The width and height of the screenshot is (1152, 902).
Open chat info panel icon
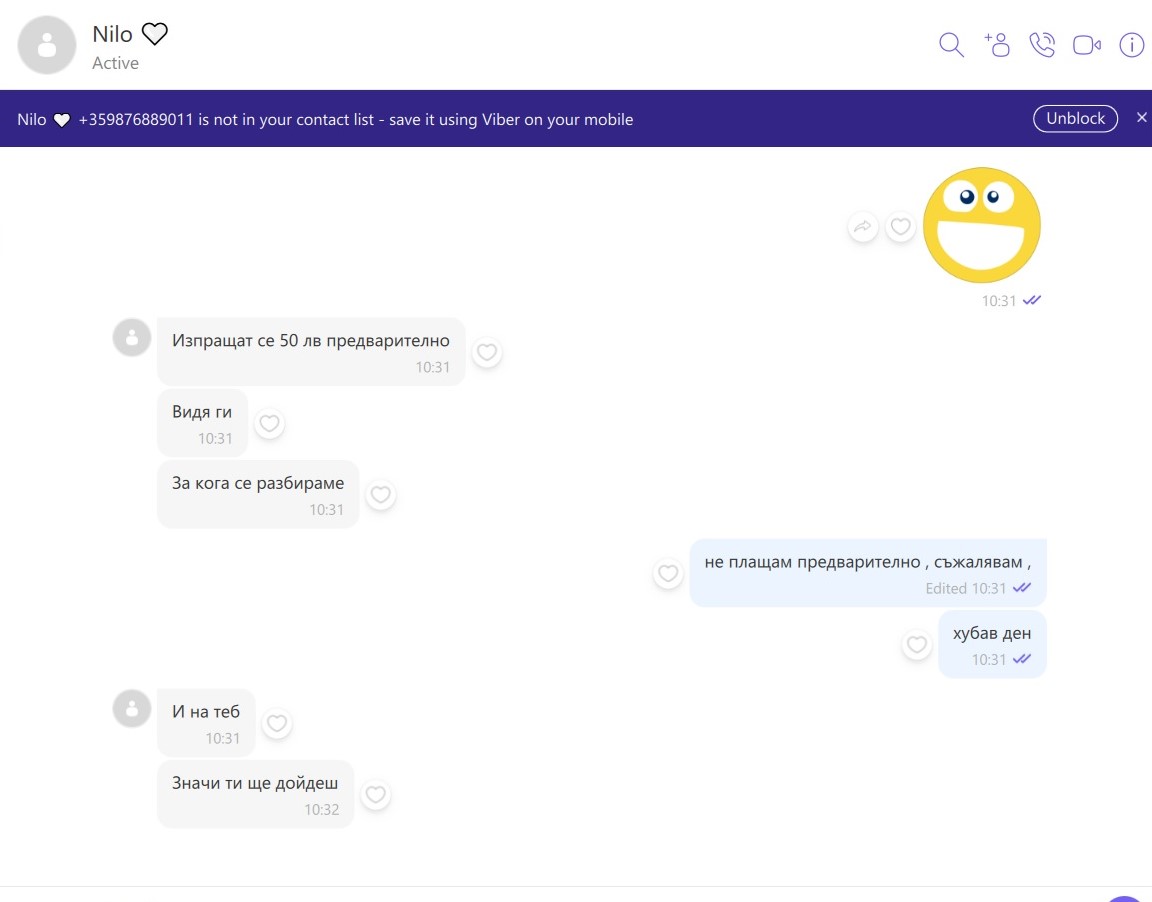pos(1131,45)
